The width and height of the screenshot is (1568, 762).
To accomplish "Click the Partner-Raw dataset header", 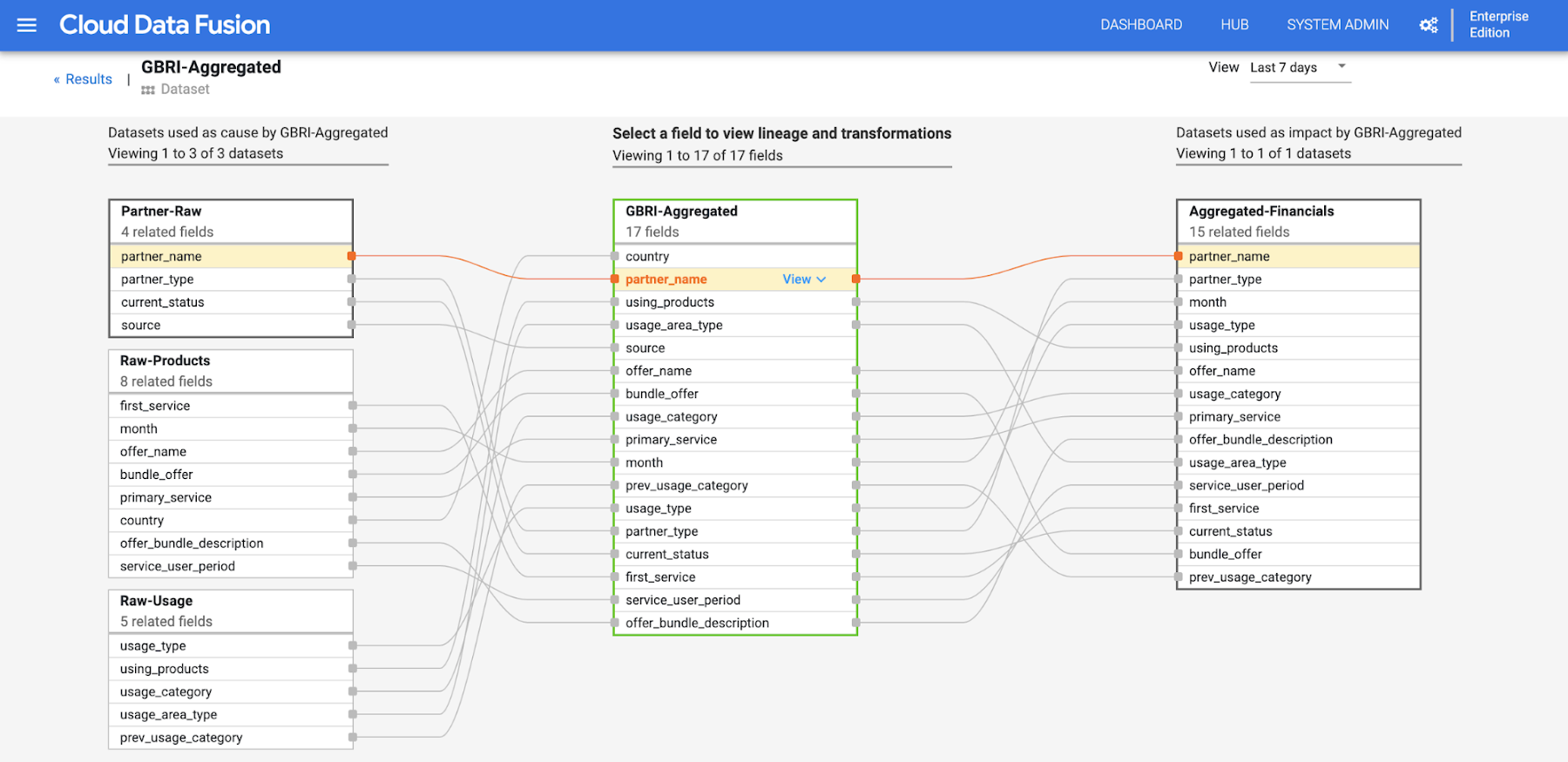I will point(231,221).
